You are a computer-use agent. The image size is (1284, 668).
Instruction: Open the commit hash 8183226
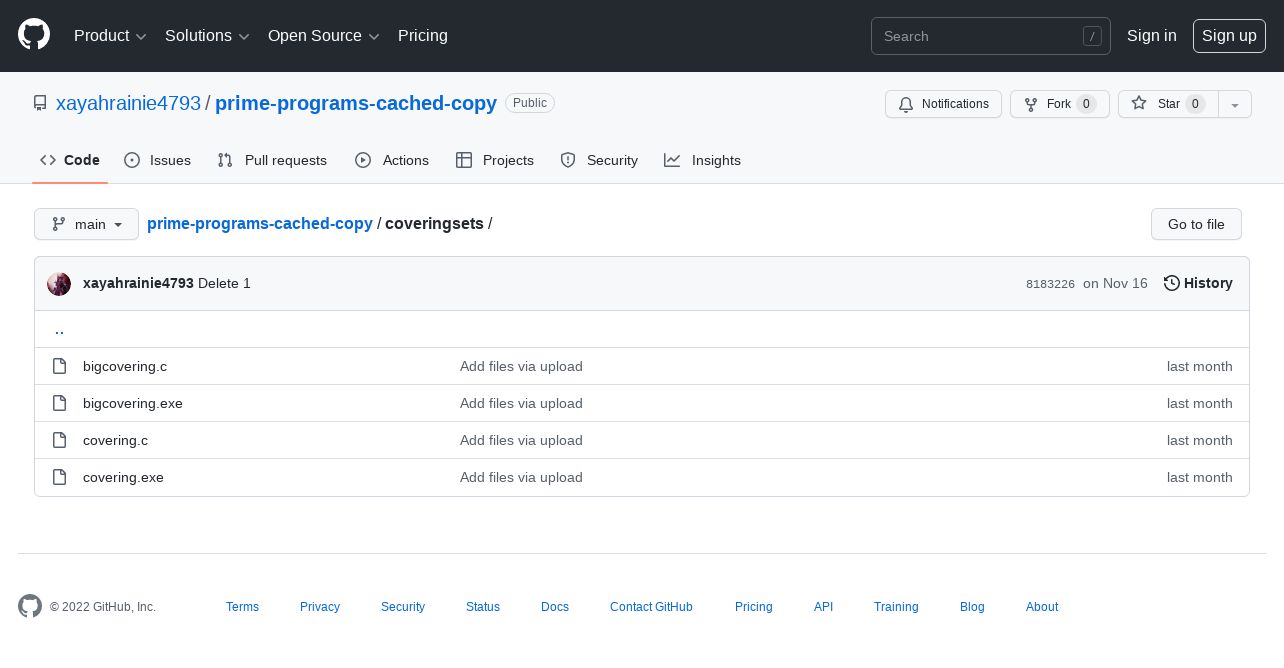pos(1050,284)
